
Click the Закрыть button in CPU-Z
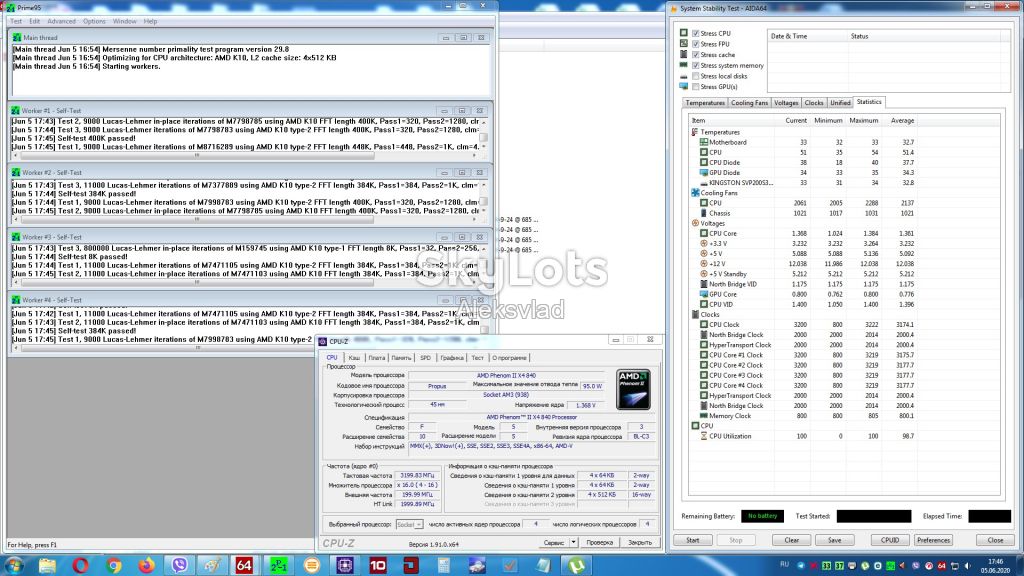click(639, 542)
